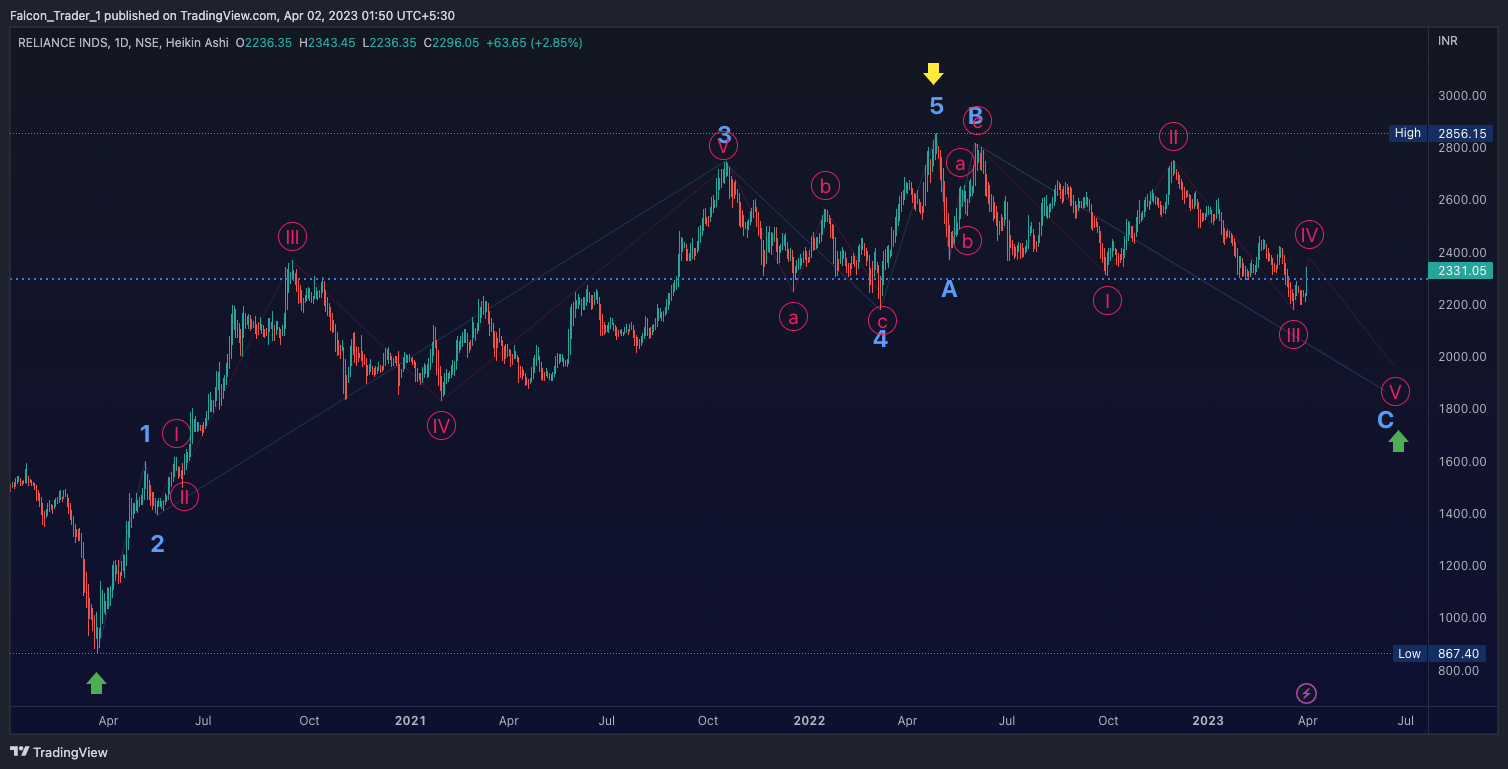Select the circled III label near Oct 2020 peak
Image resolution: width=1508 pixels, height=769 pixels.
[x=292, y=237]
